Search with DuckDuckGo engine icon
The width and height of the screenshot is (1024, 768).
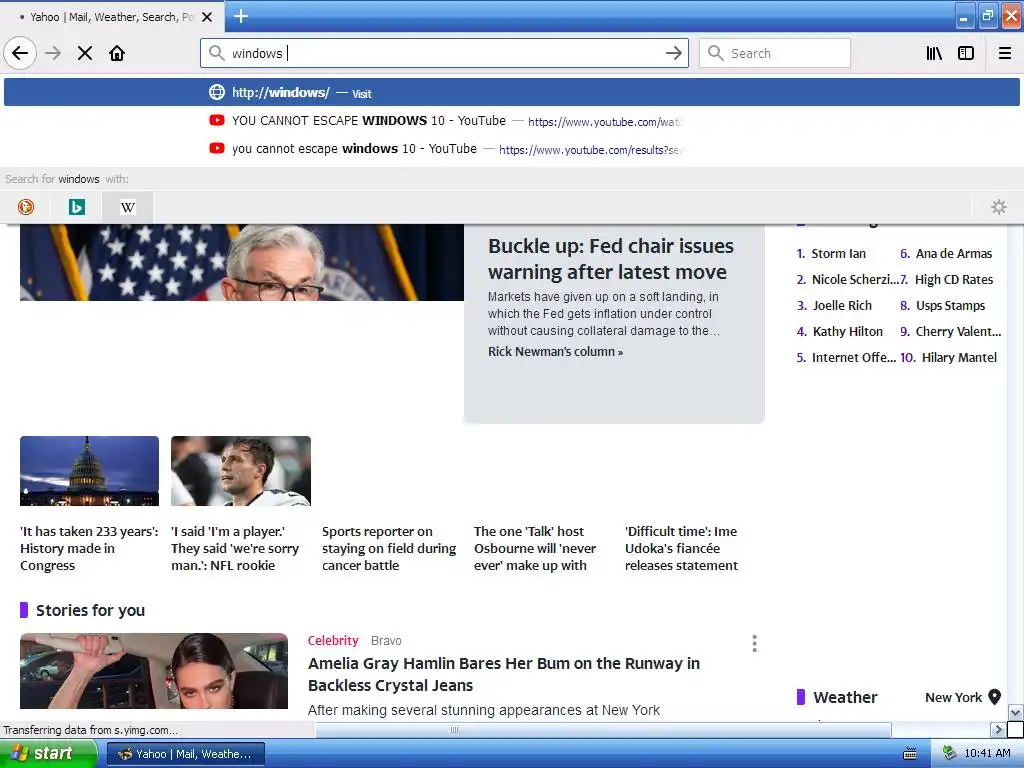pyautogui.click(x=26, y=207)
